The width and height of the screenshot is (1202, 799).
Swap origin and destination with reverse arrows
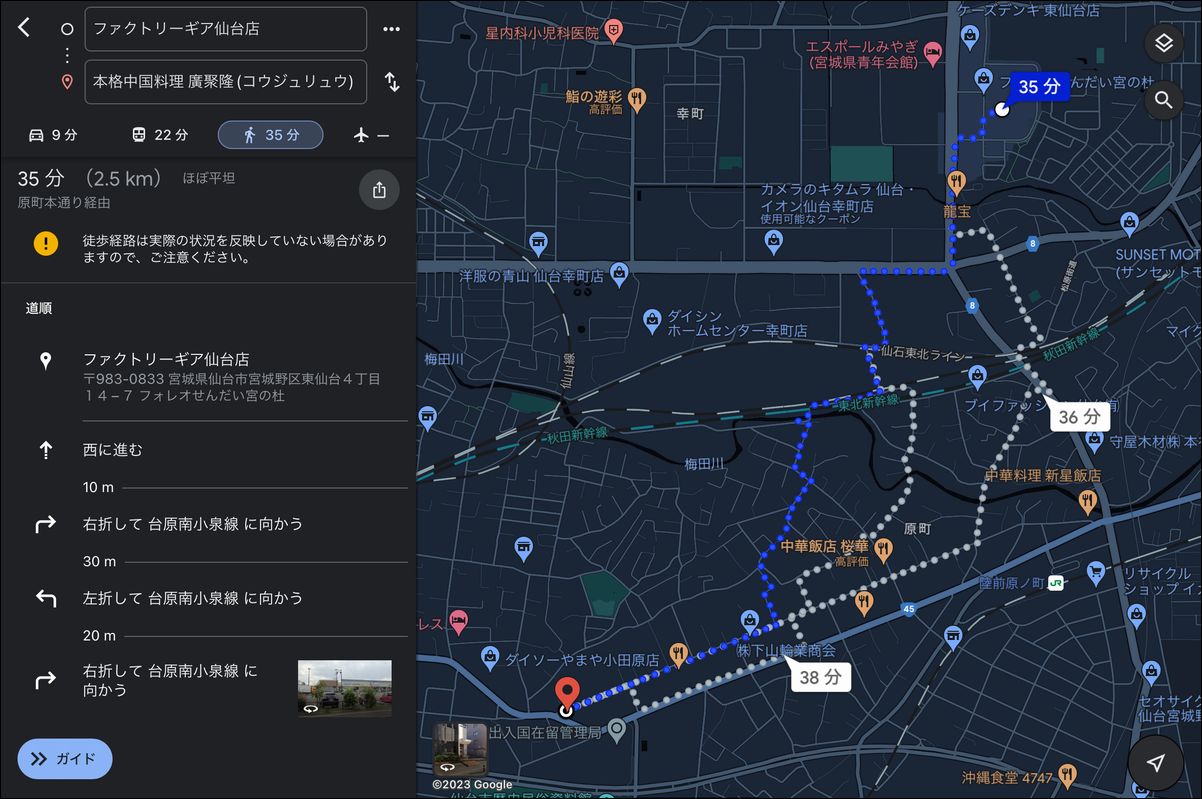[x=392, y=82]
